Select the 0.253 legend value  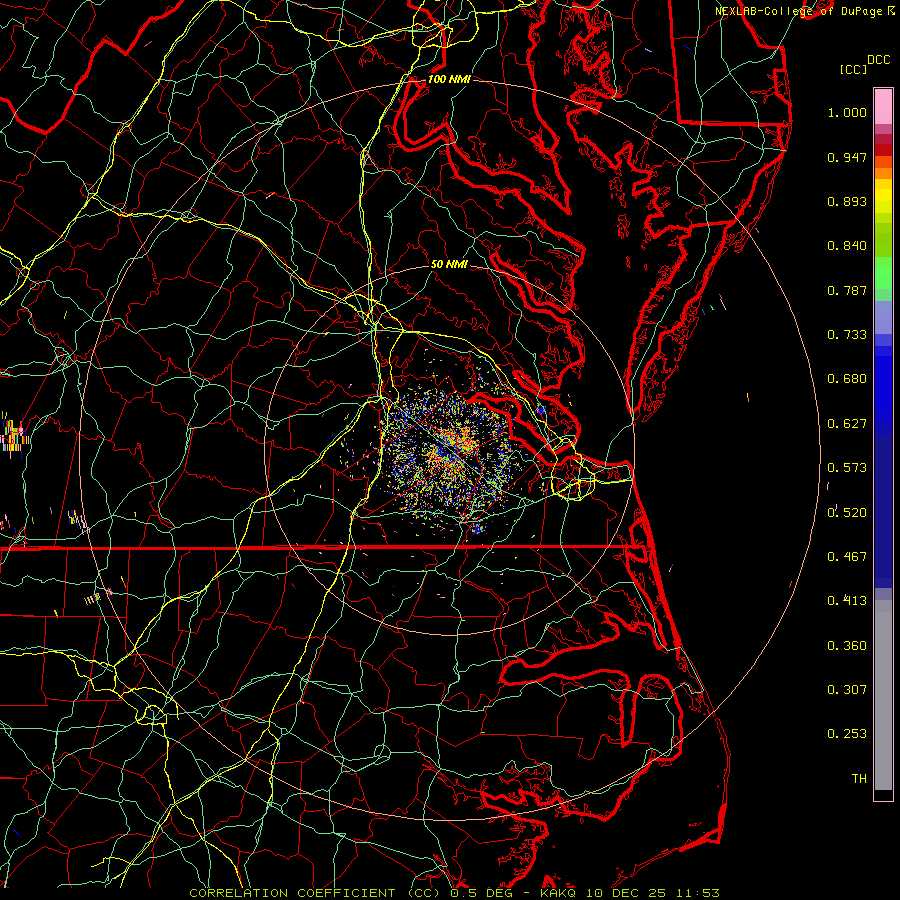[x=847, y=734]
